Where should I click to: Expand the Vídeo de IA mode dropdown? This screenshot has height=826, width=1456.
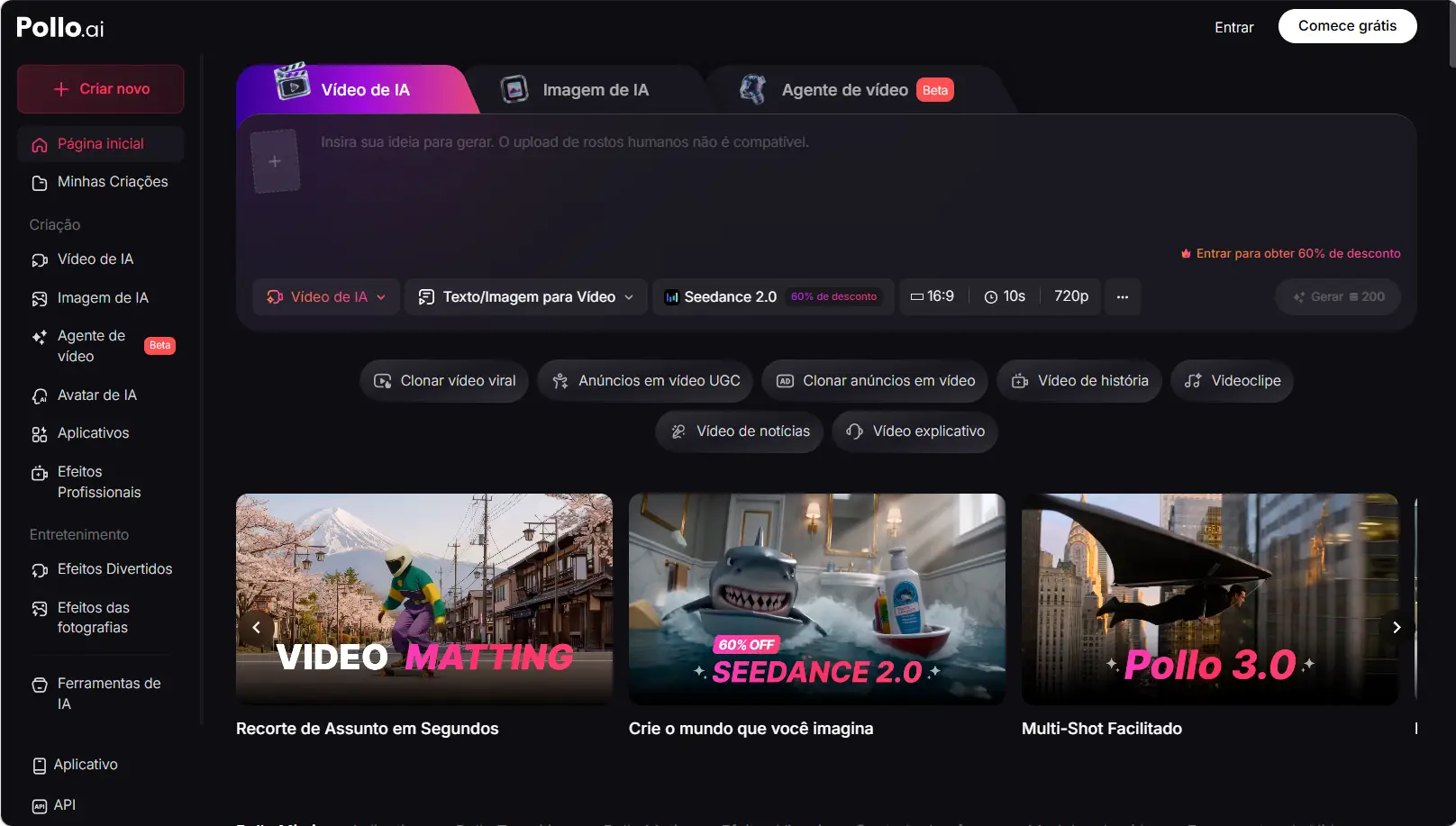pyautogui.click(x=326, y=296)
